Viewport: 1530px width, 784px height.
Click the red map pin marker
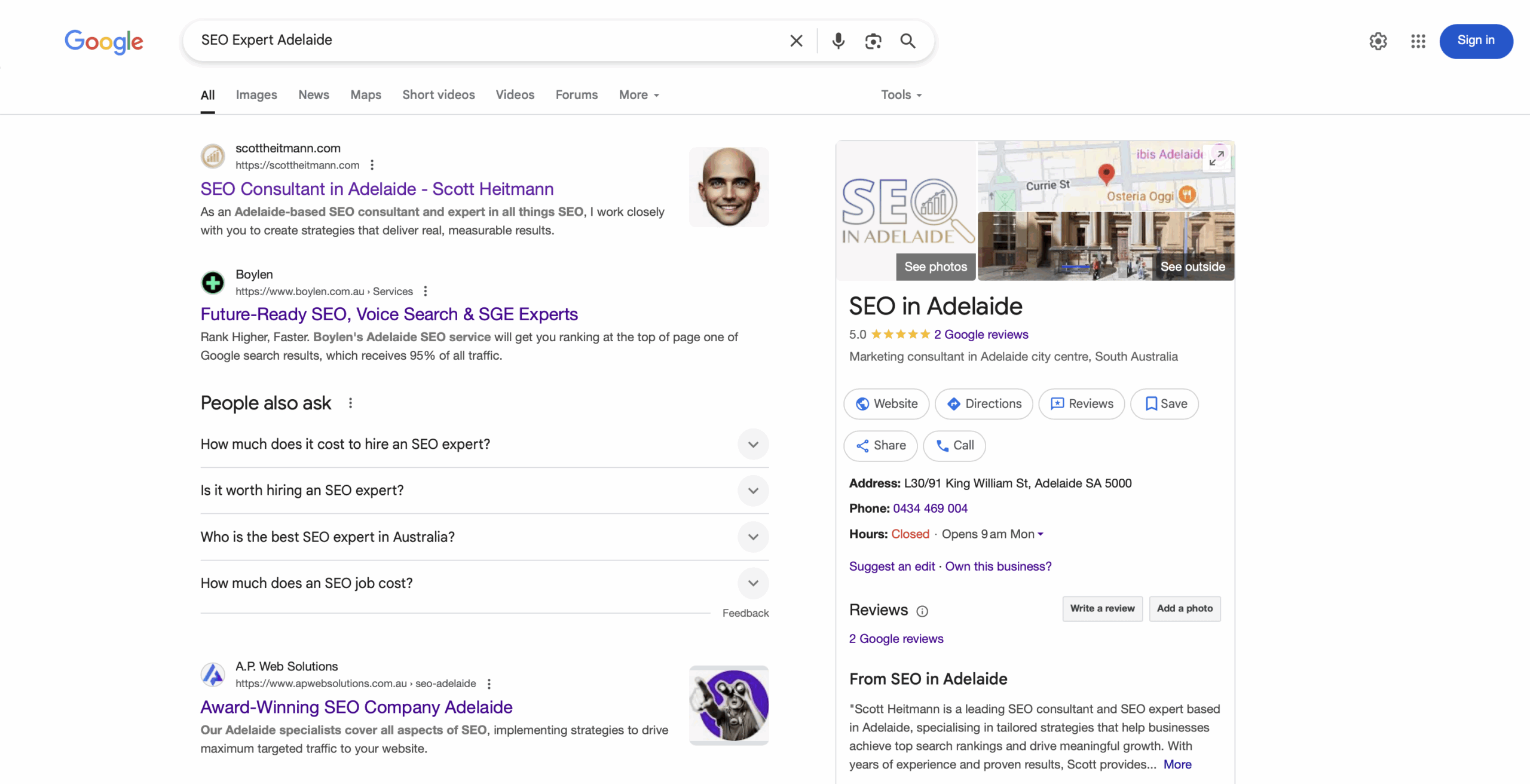point(1106,173)
